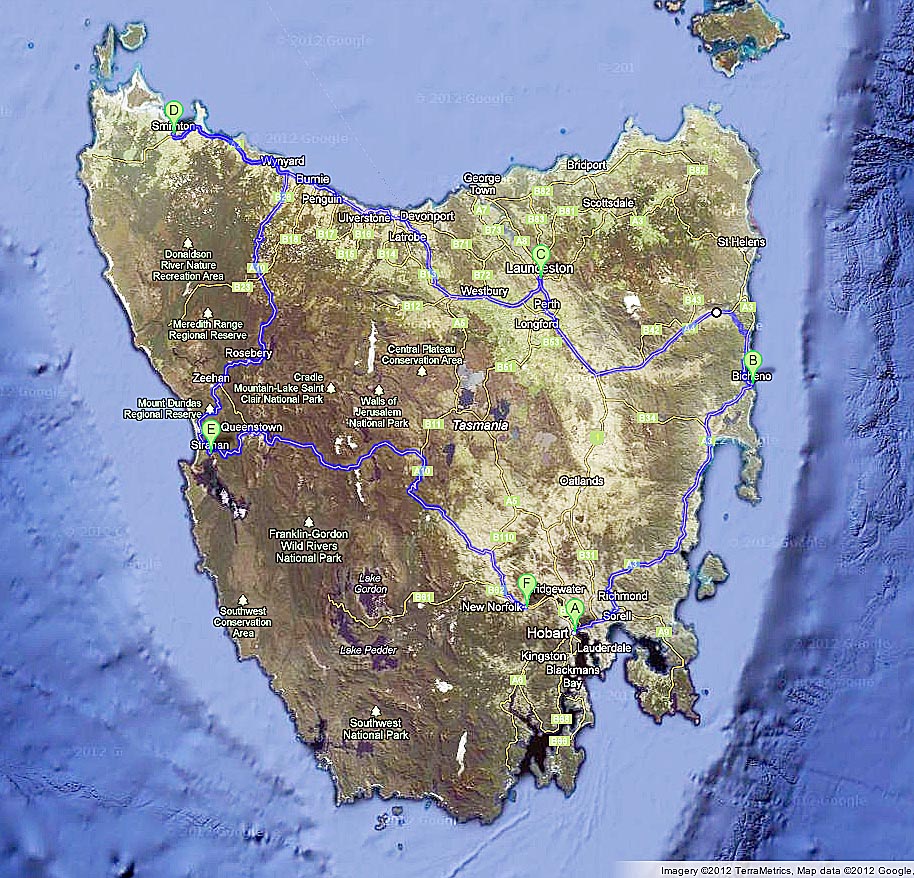
Task: Click the white waypoint dot on the route
Action: 715,313
